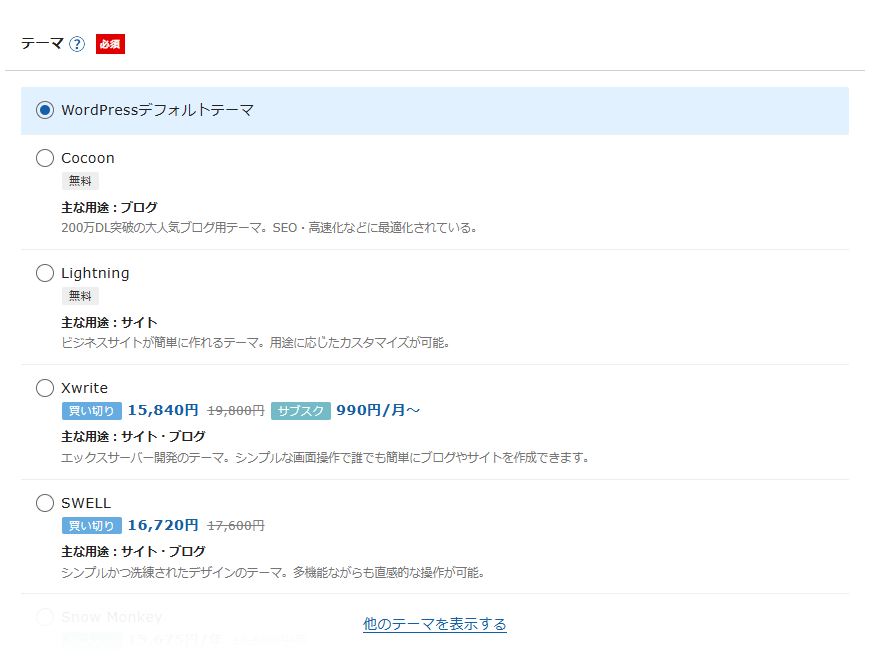Click the Lightning description about ビジネスサイト
Screen dimensions: 896x664
point(255,343)
